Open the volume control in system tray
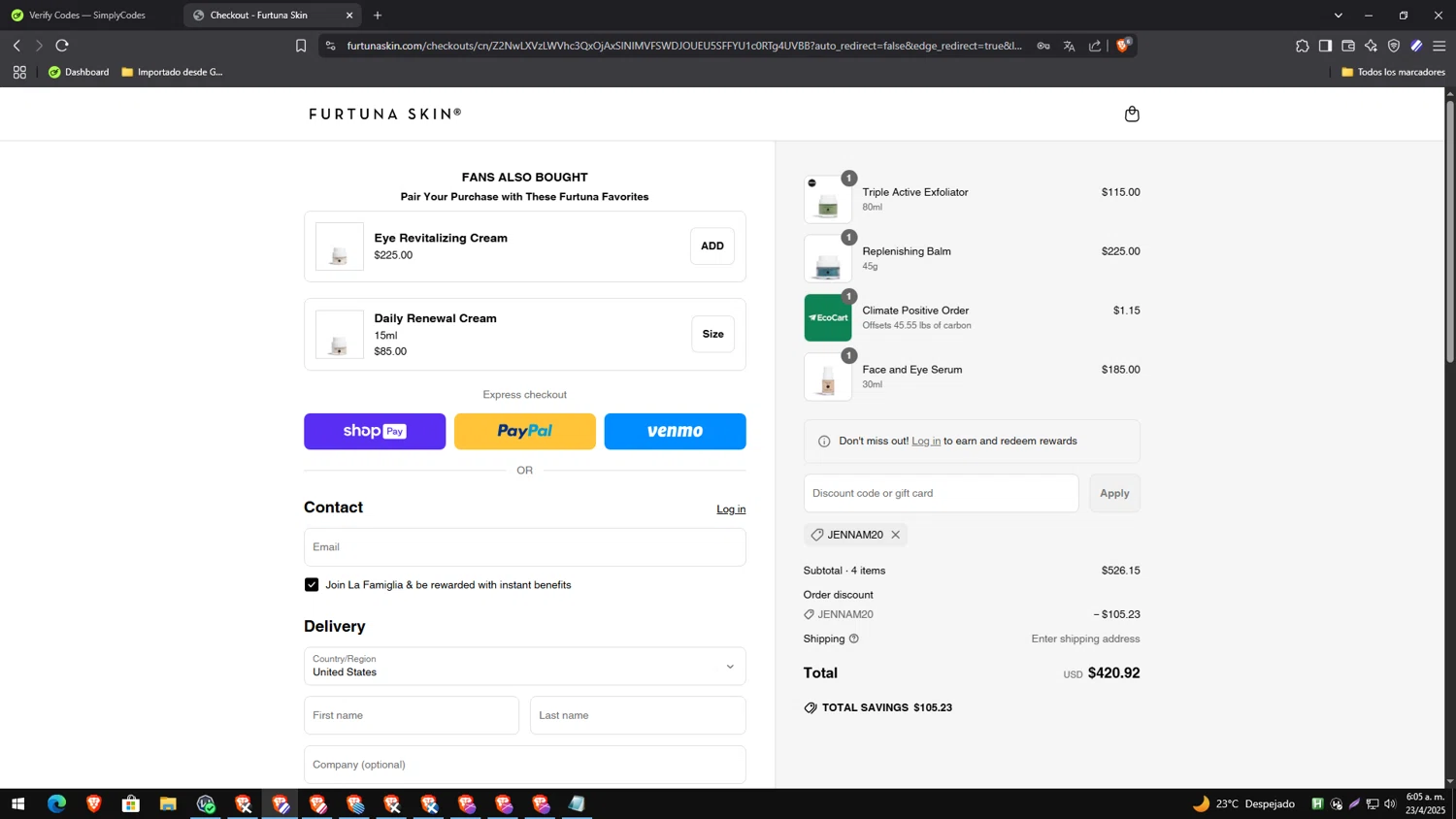Screen dimensions: 1456x819 tap(1390, 803)
